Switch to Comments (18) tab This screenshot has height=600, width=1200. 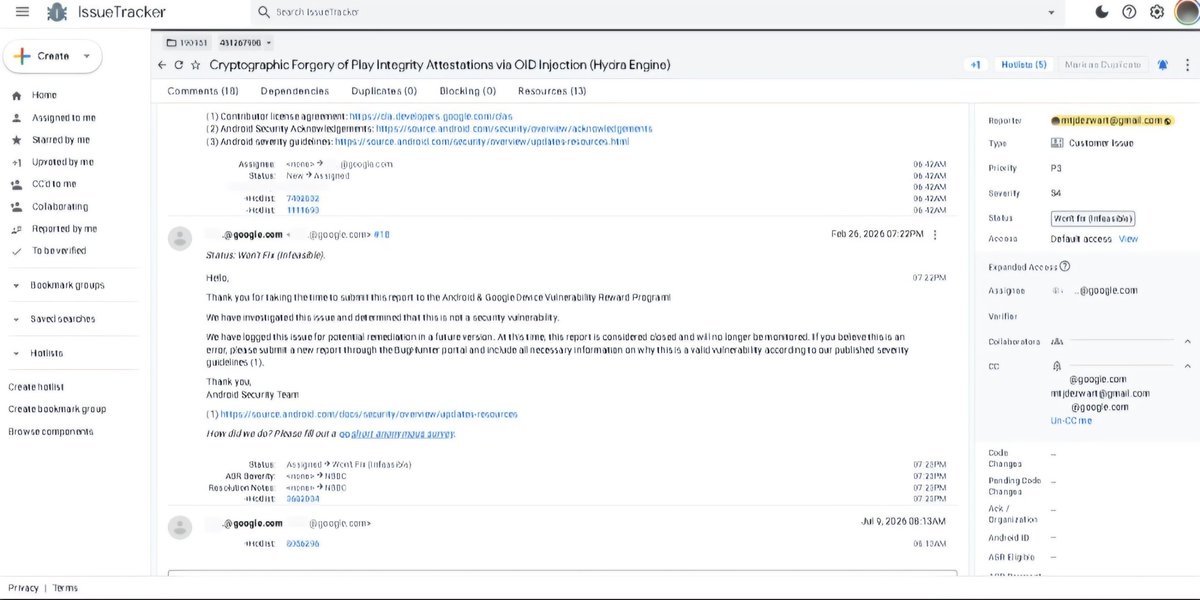click(203, 91)
